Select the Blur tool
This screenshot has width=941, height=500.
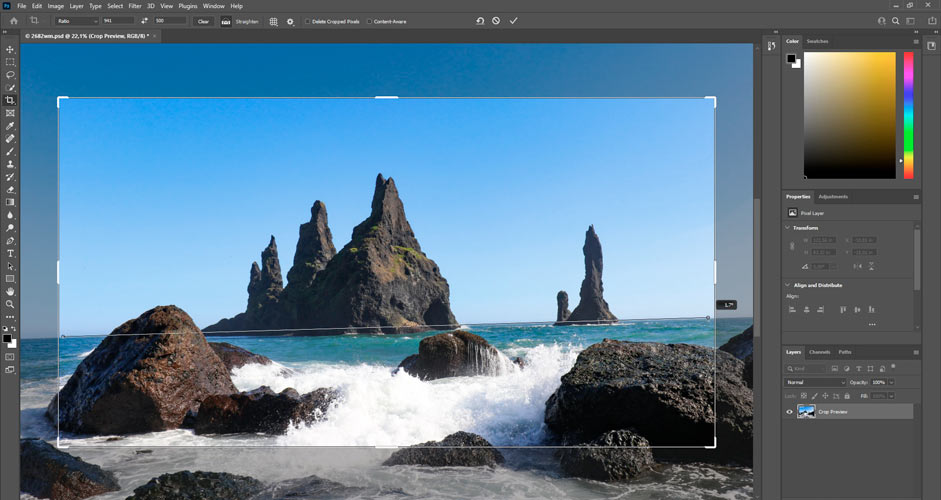[x=10, y=215]
